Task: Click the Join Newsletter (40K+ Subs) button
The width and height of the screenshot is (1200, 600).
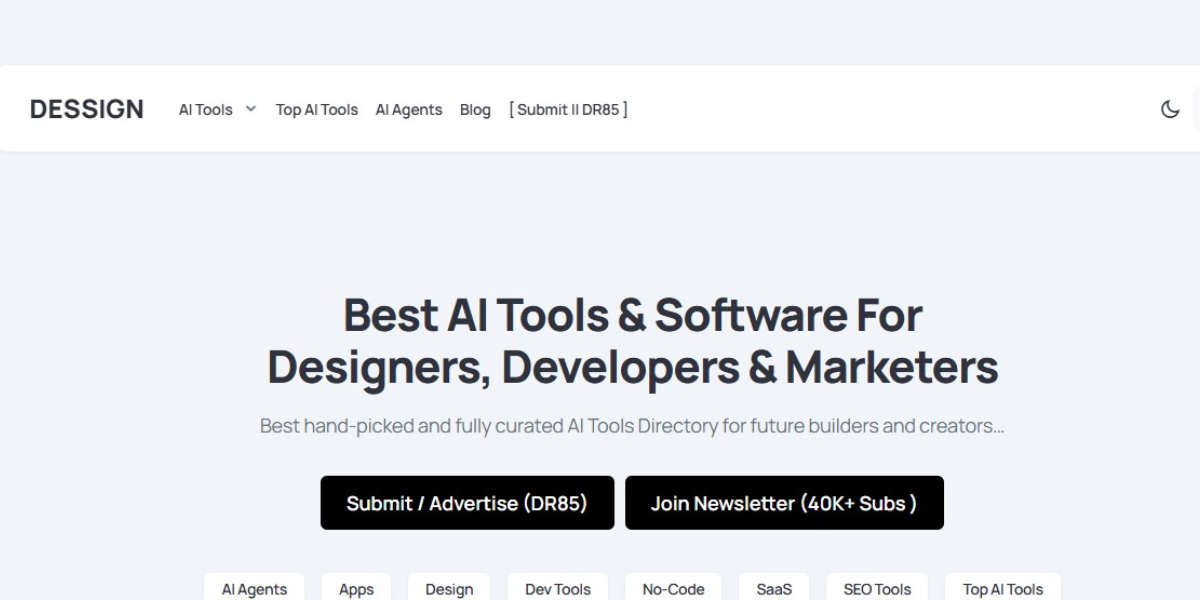Action: click(784, 503)
